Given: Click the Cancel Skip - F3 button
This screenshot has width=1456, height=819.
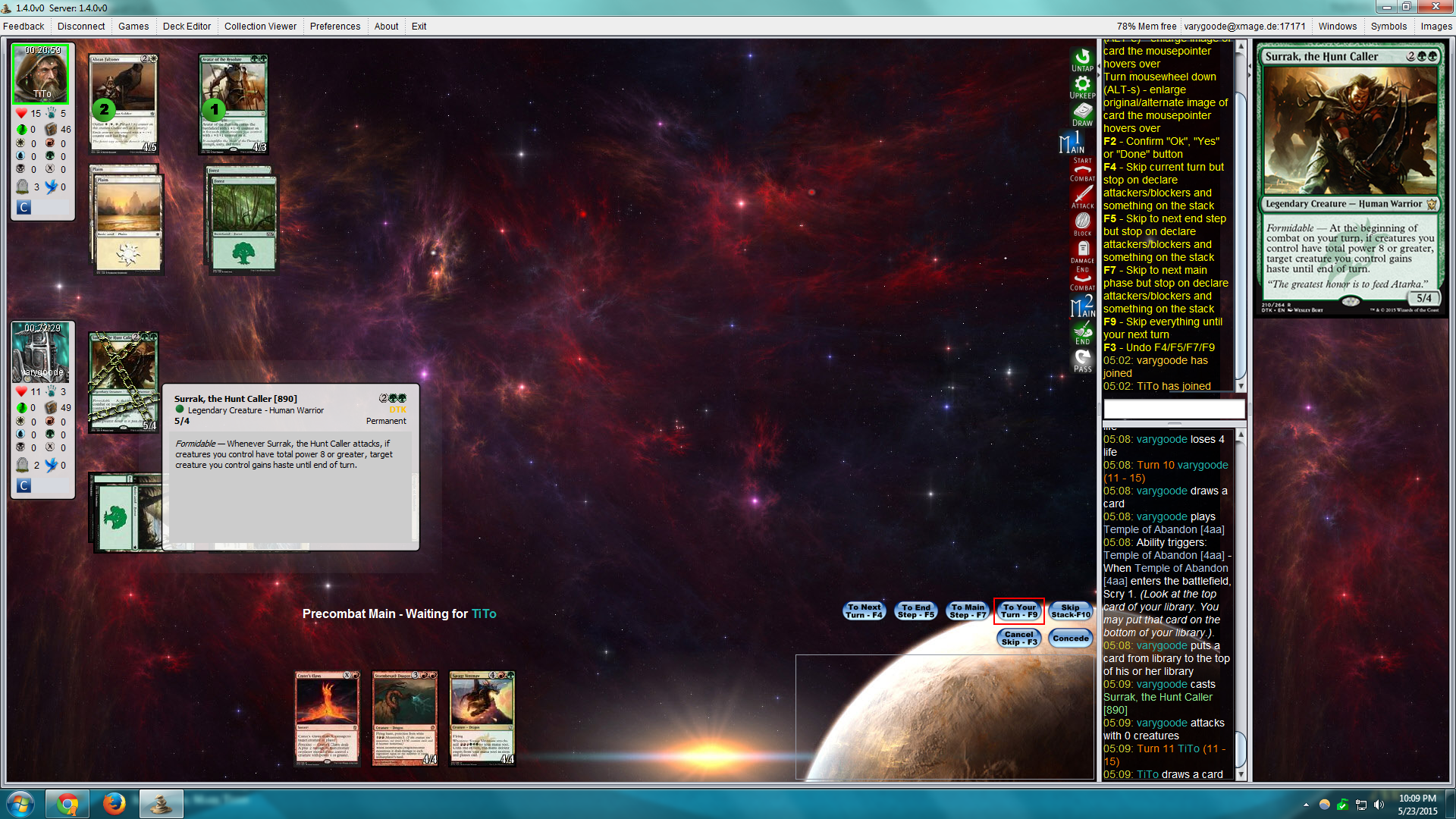Looking at the screenshot, I should [x=1019, y=638].
